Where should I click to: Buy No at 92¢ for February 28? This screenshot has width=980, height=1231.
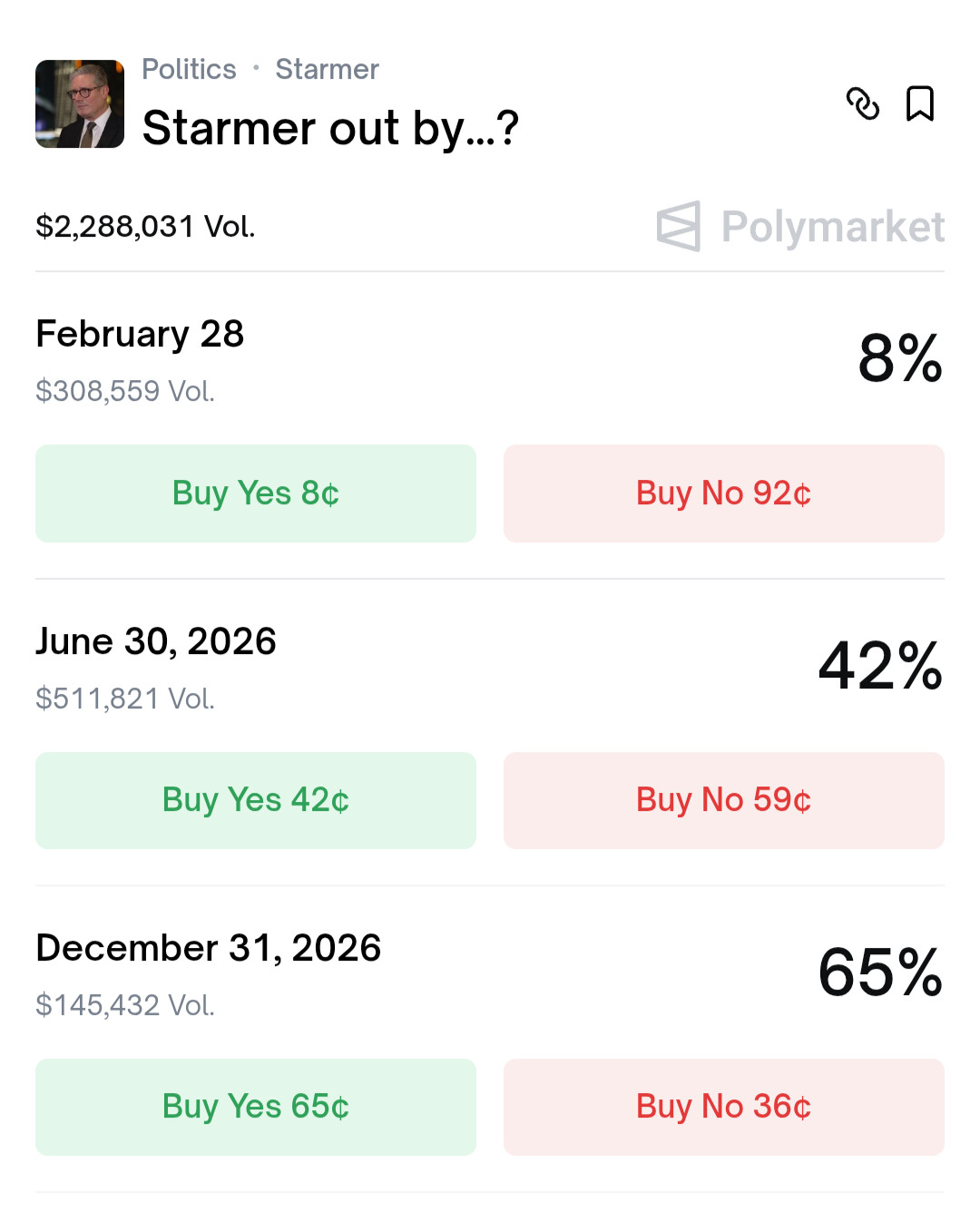point(723,493)
